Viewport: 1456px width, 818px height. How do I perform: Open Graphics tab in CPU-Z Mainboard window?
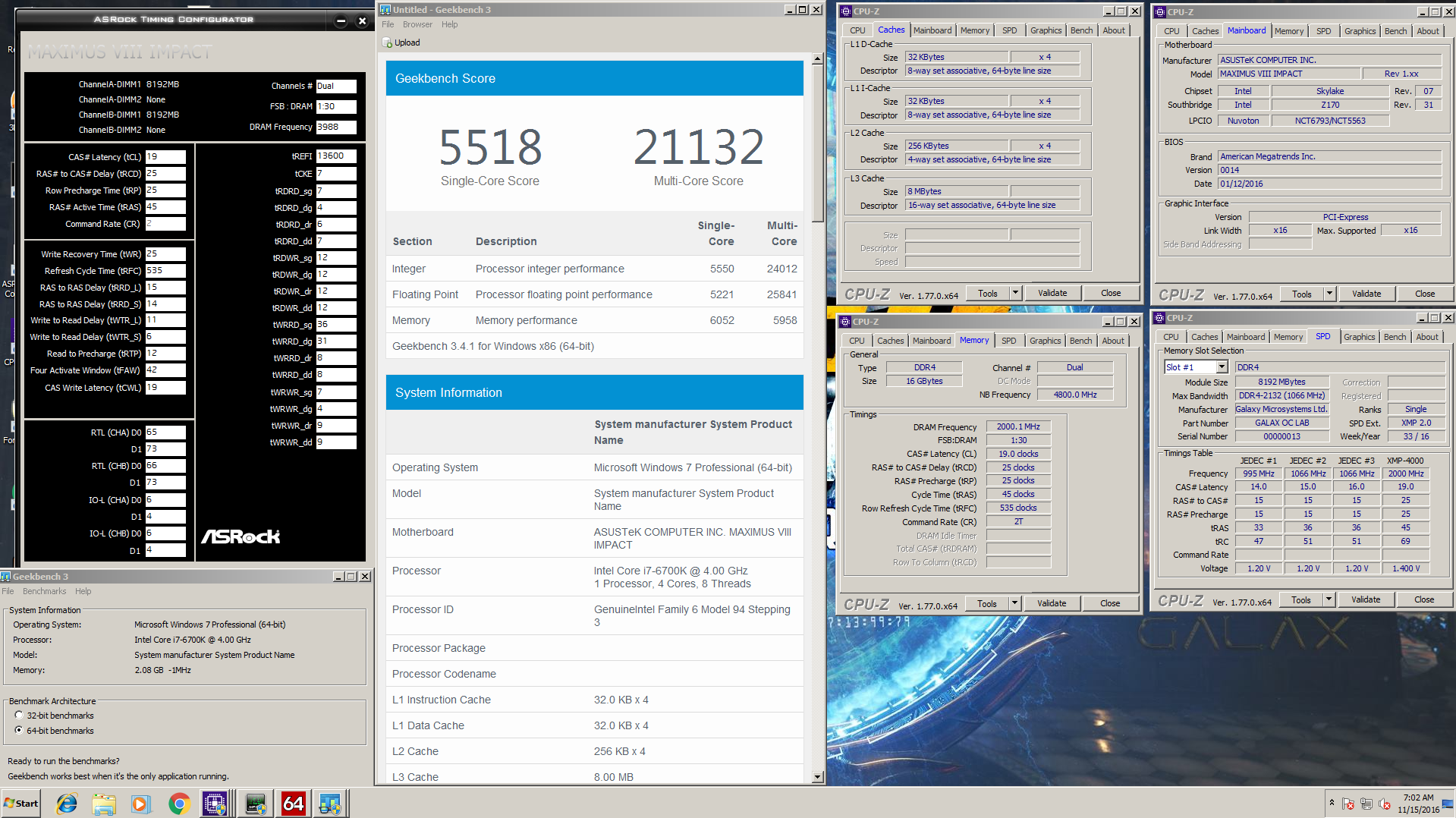pyautogui.click(x=1360, y=31)
